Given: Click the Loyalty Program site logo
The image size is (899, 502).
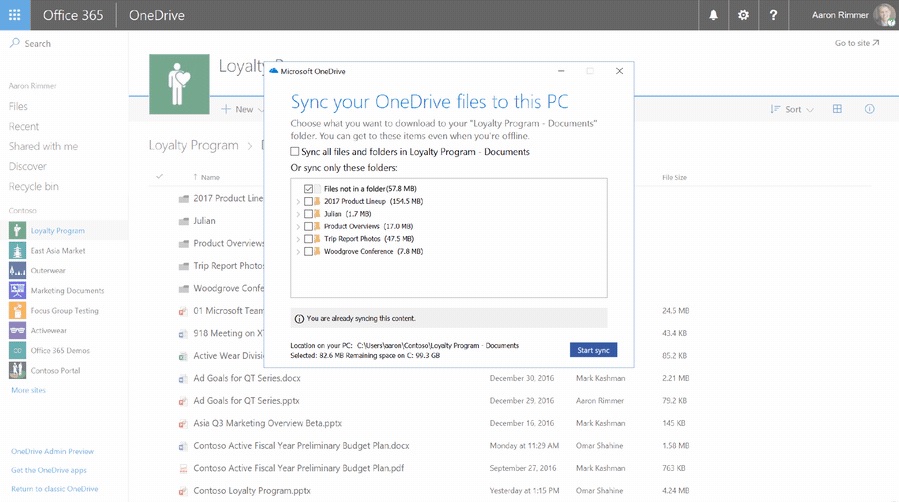Looking at the screenshot, I should pyautogui.click(x=179, y=84).
